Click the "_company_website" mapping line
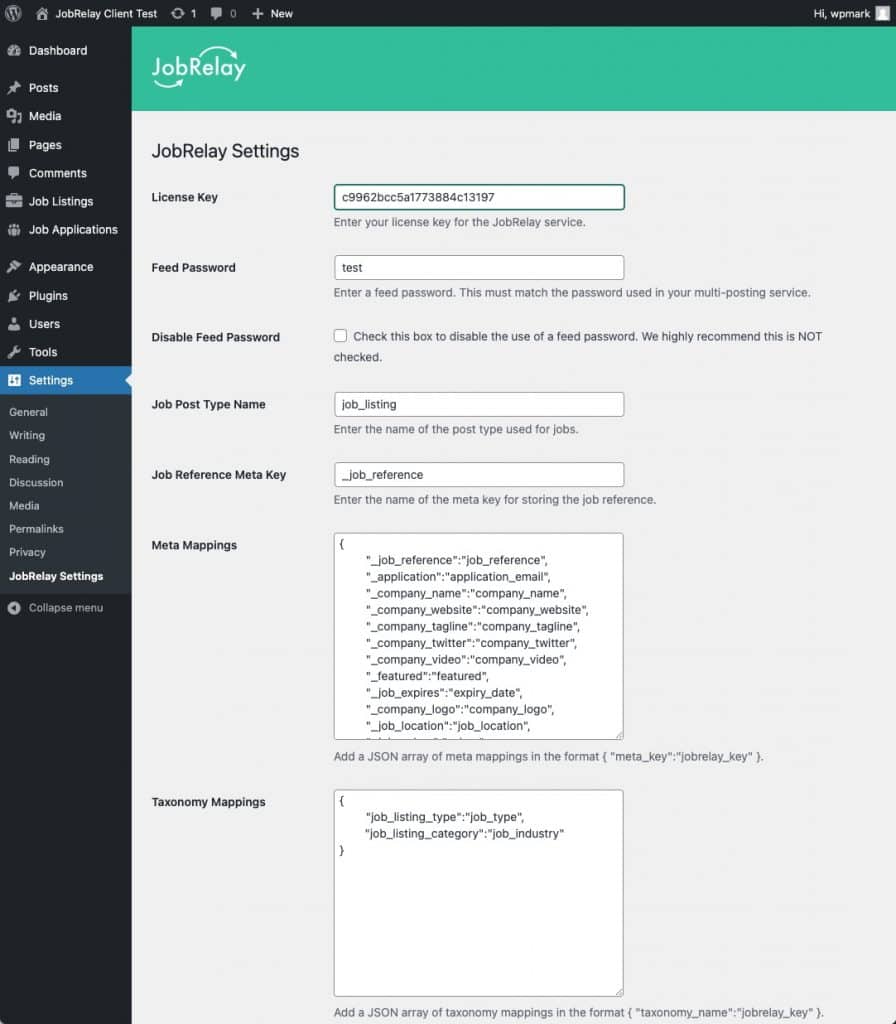This screenshot has height=1024, width=896. pos(477,610)
